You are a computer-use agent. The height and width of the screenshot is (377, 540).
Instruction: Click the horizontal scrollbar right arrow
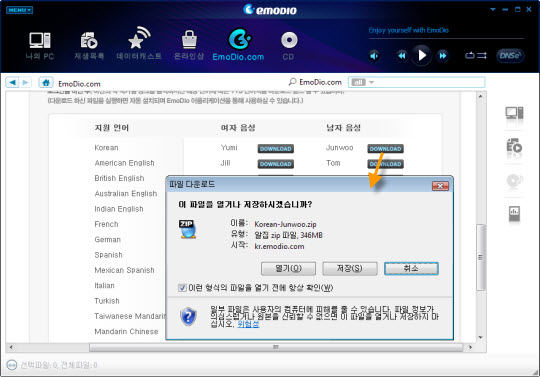[x=470, y=347]
